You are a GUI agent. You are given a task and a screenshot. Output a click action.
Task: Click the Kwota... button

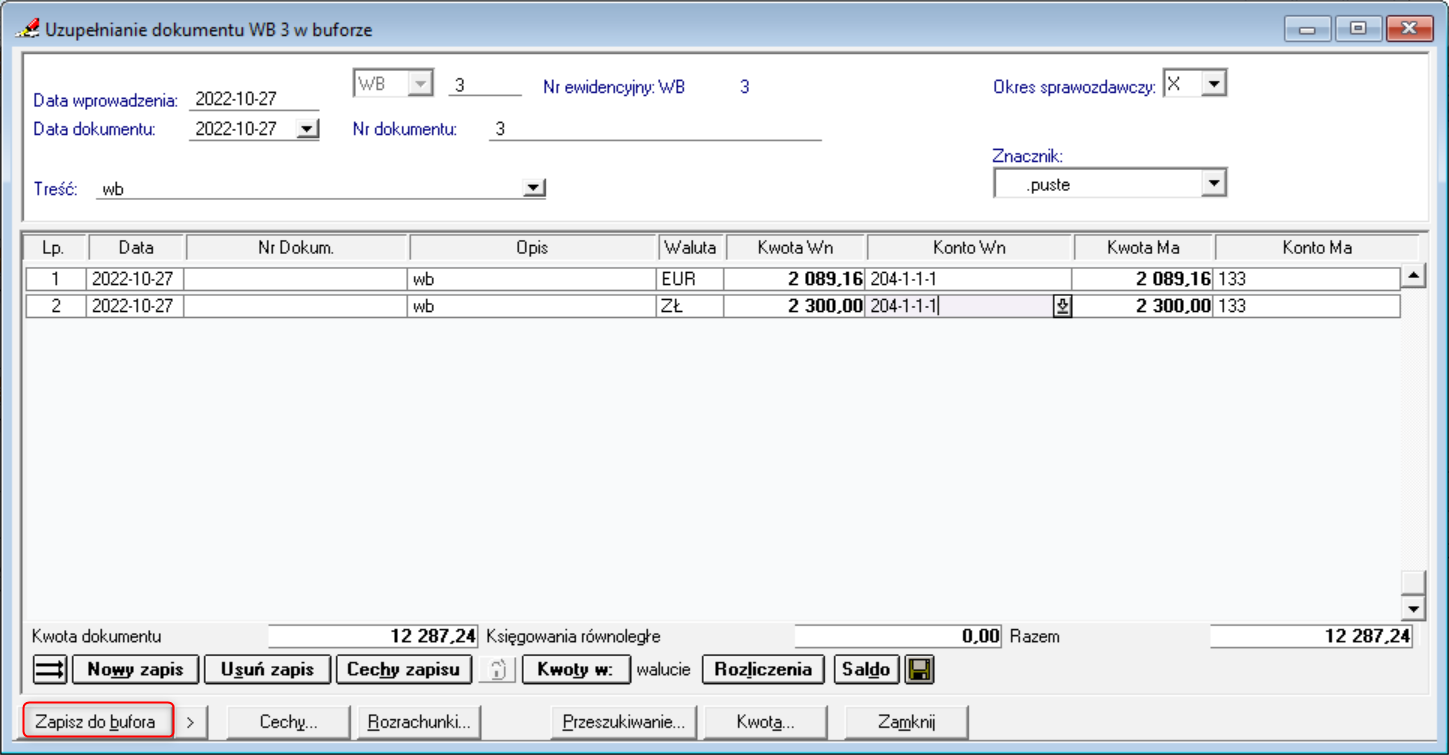pos(766,721)
